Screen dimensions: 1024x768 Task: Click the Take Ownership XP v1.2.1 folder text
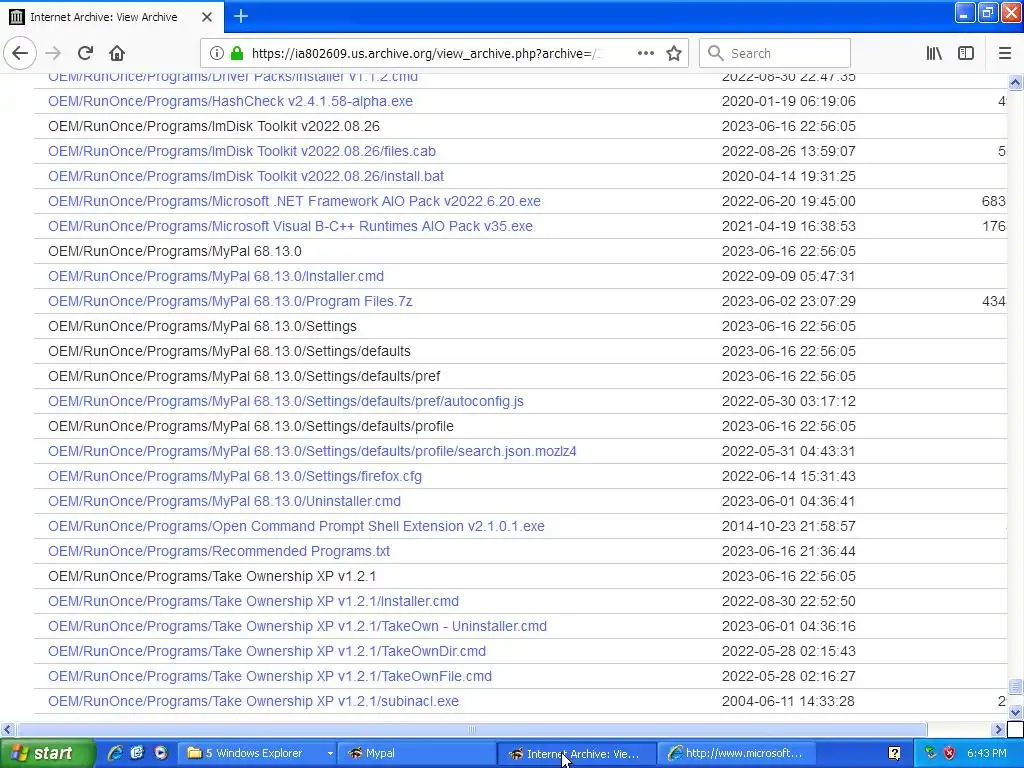coord(212,576)
